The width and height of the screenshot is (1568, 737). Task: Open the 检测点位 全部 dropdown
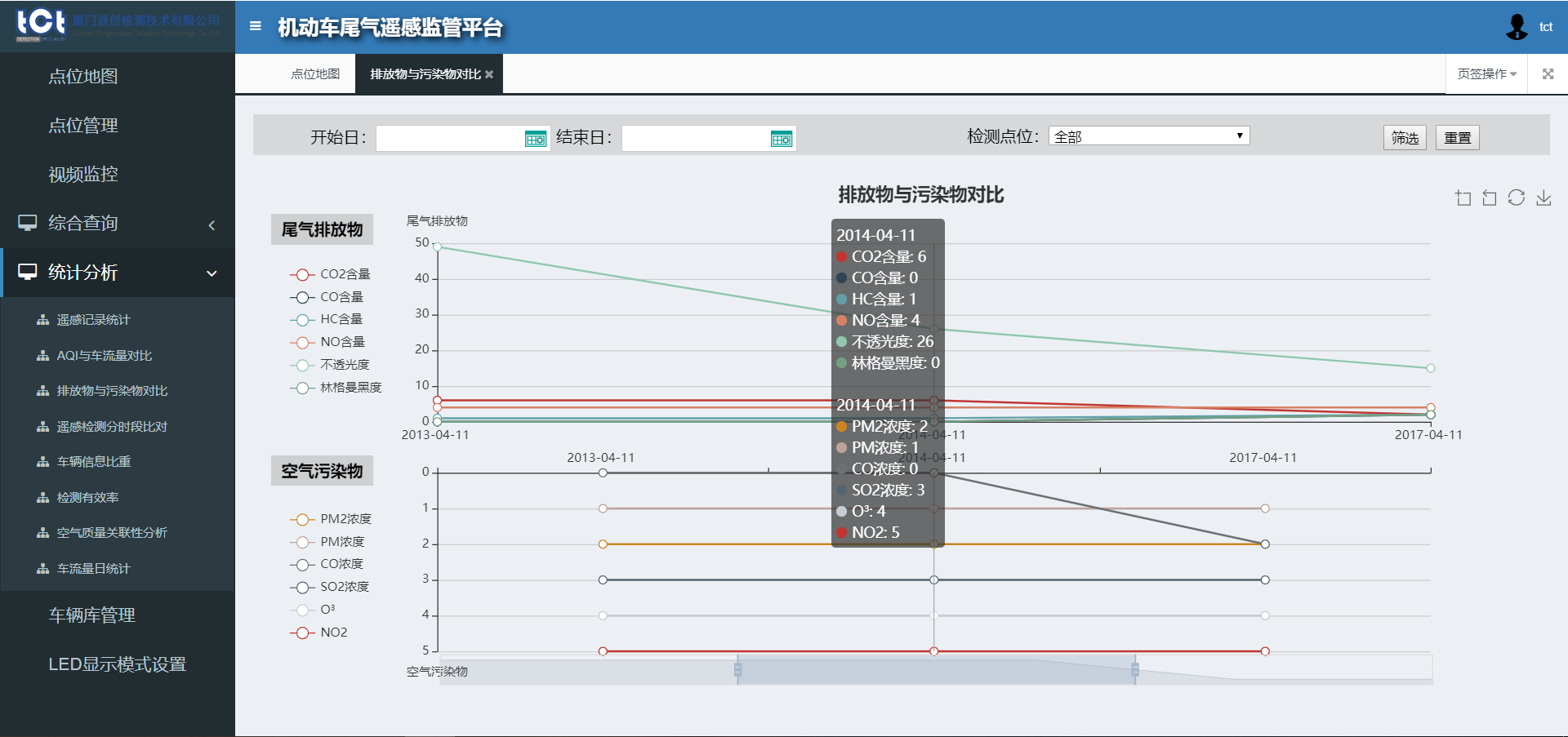click(1149, 135)
